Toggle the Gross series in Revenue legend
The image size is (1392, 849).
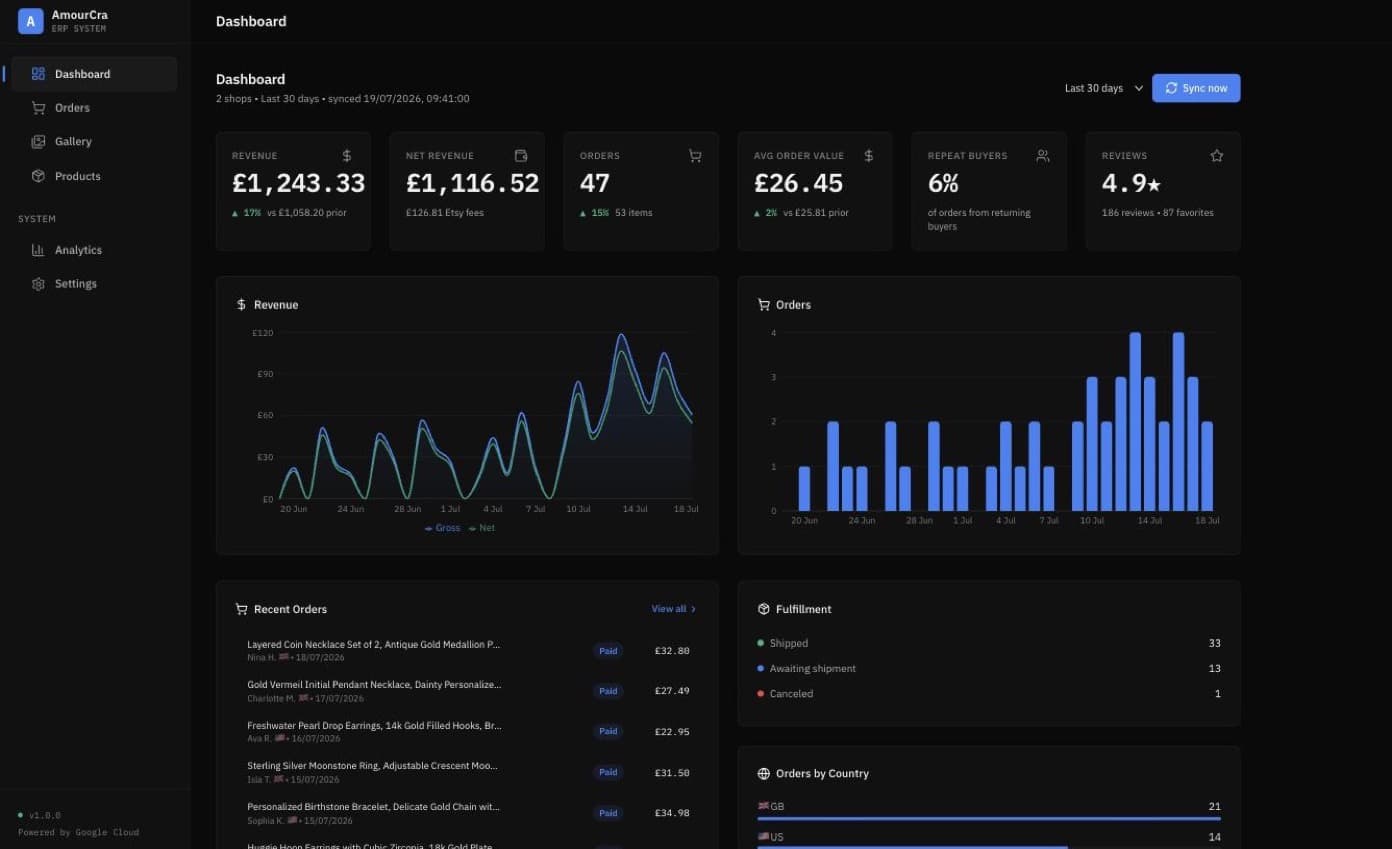tap(442, 528)
